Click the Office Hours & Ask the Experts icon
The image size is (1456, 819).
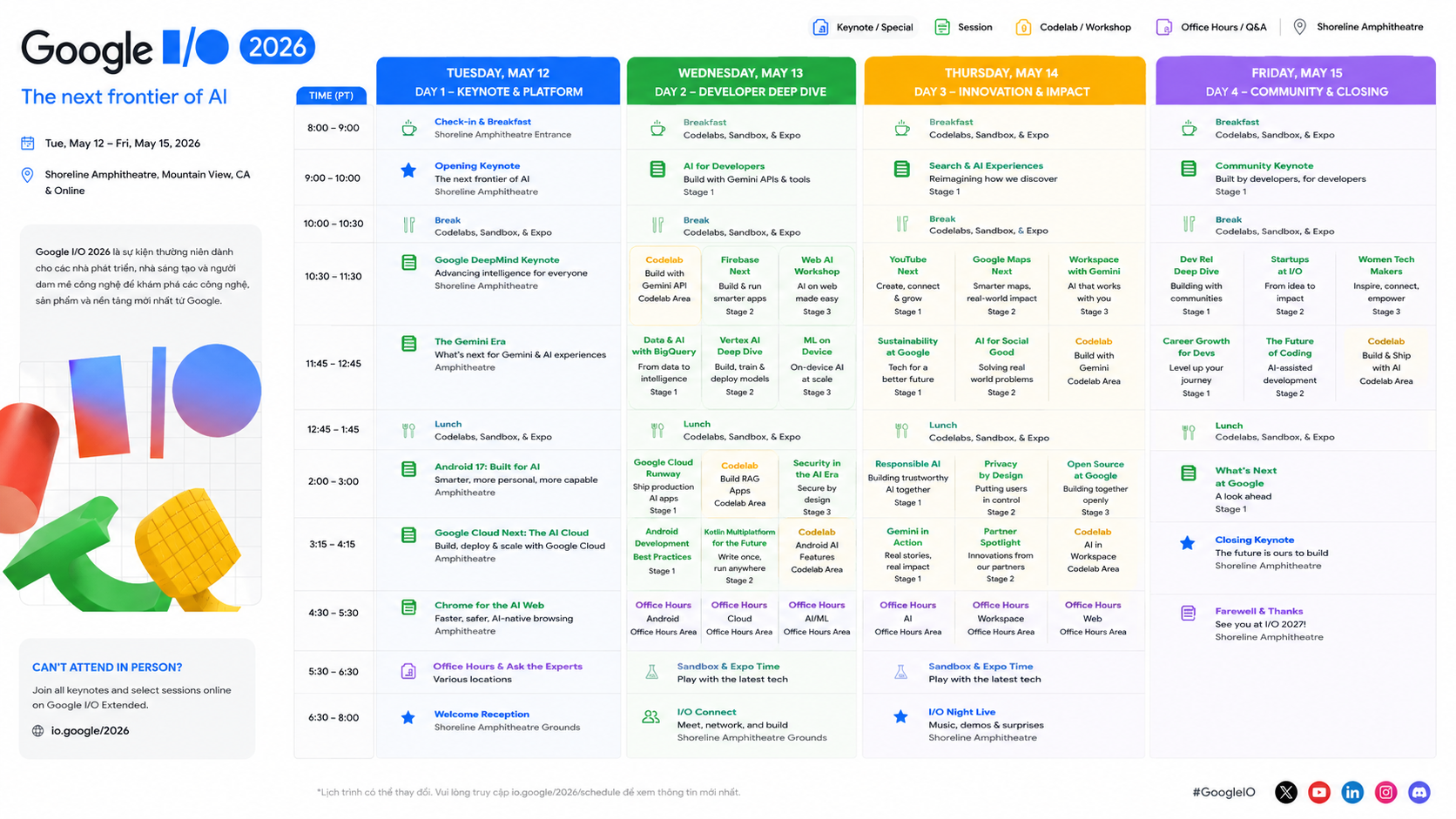coord(408,671)
